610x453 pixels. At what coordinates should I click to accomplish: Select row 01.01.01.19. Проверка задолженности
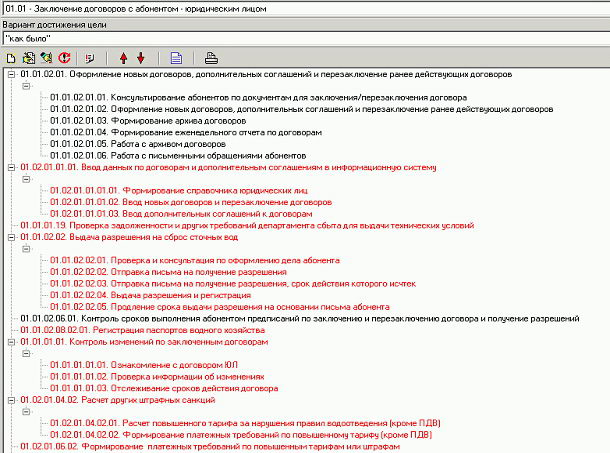tap(247, 226)
